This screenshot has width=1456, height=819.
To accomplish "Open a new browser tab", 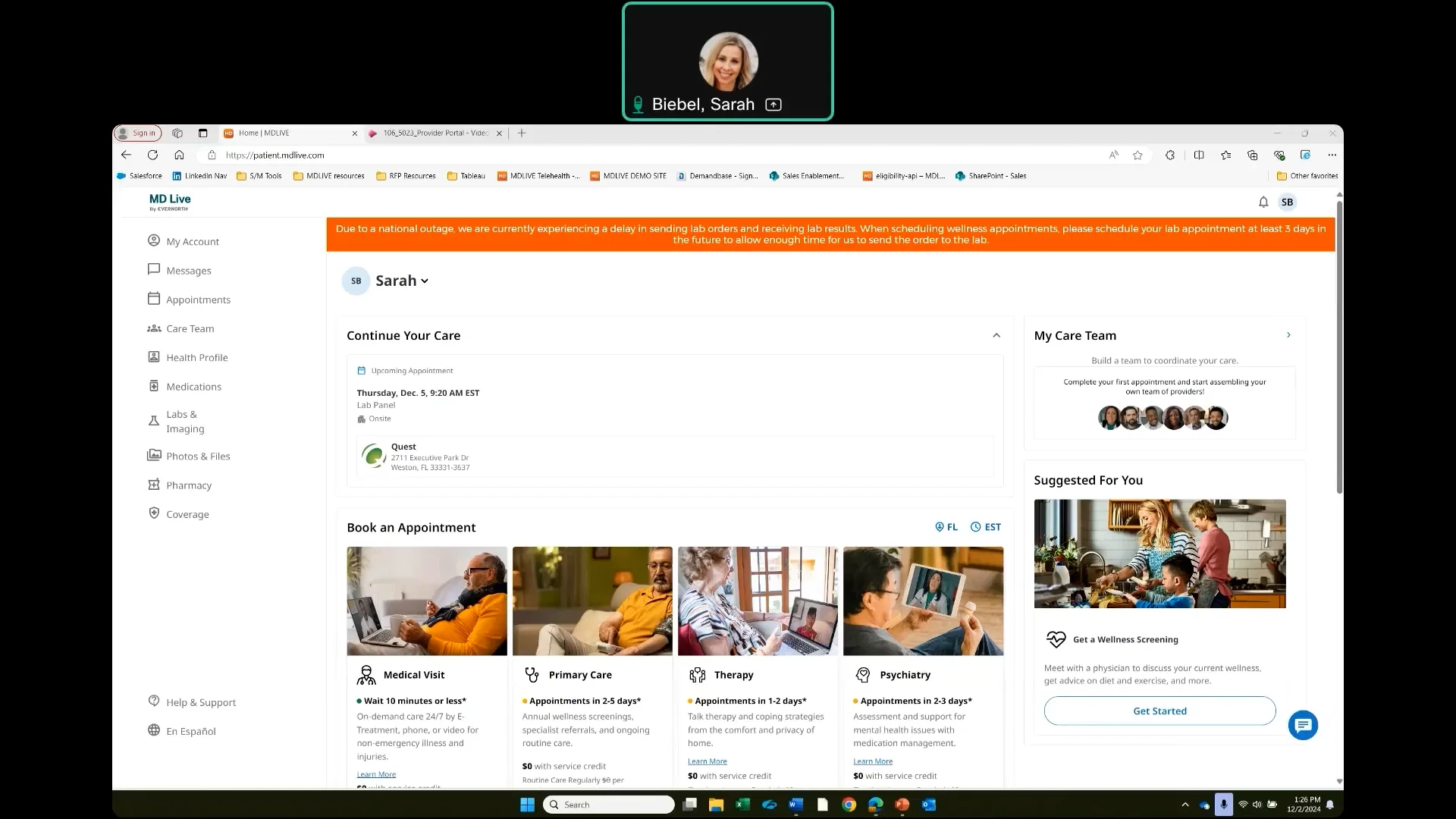I will click(x=522, y=133).
